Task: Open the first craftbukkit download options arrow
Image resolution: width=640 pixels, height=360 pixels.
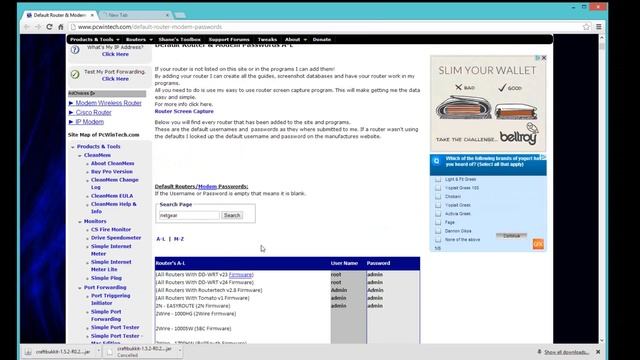Action: tap(98, 351)
